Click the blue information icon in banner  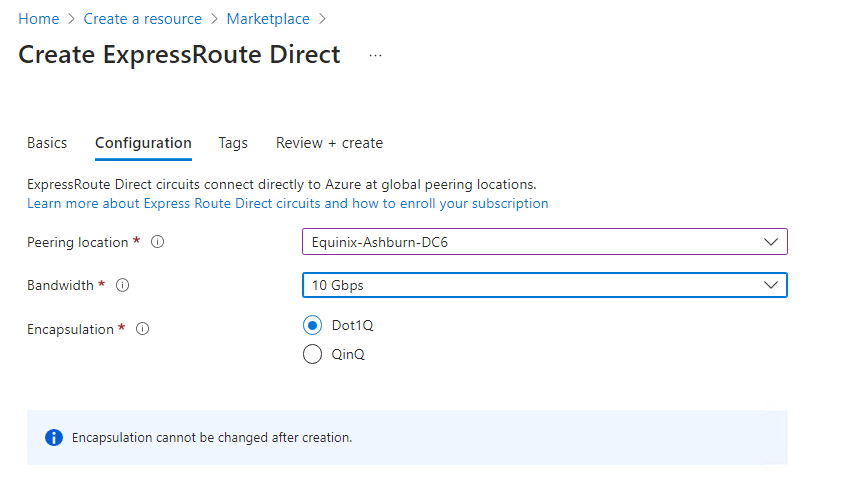point(54,437)
